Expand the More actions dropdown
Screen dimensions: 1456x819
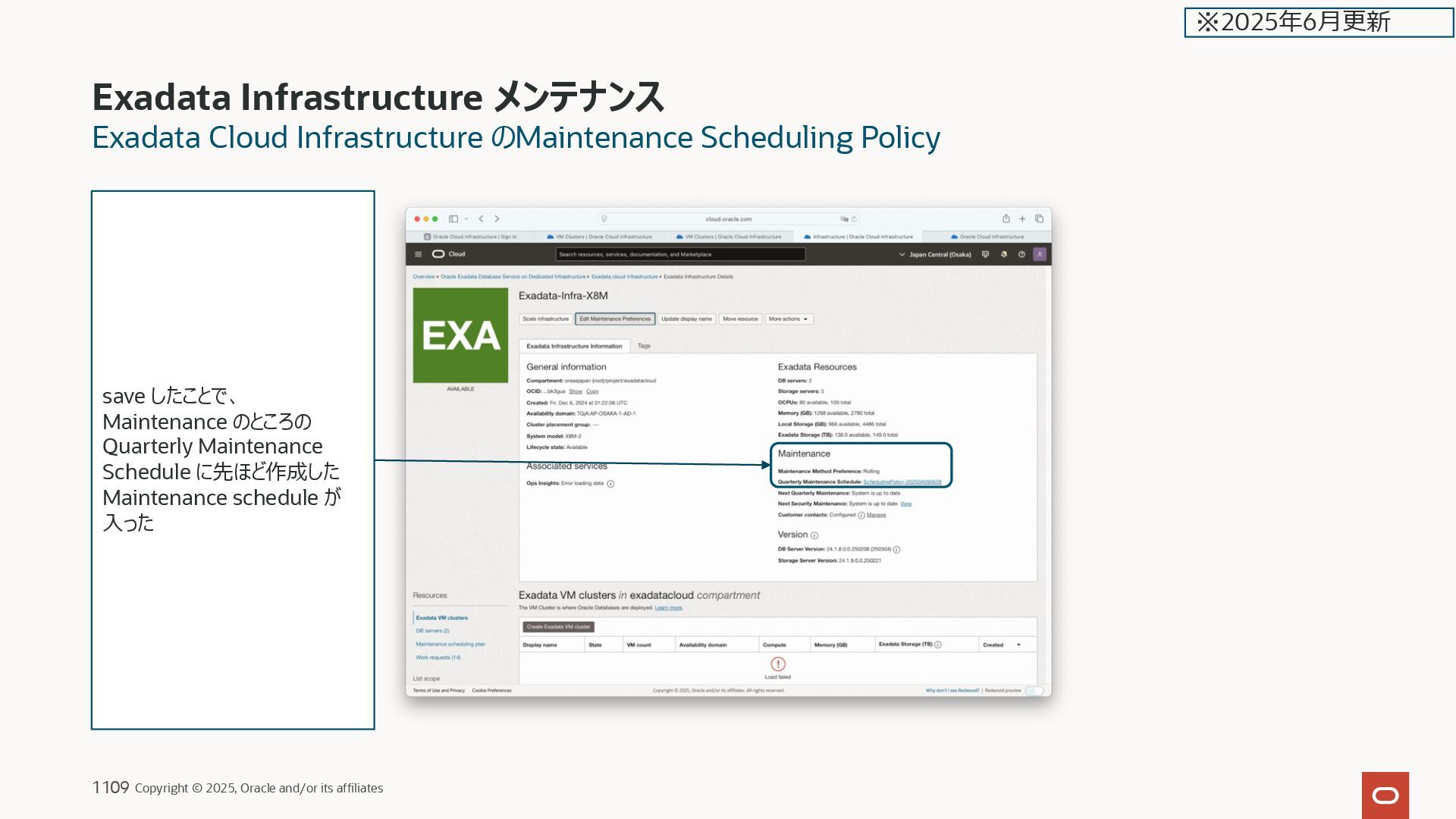[x=789, y=319]
